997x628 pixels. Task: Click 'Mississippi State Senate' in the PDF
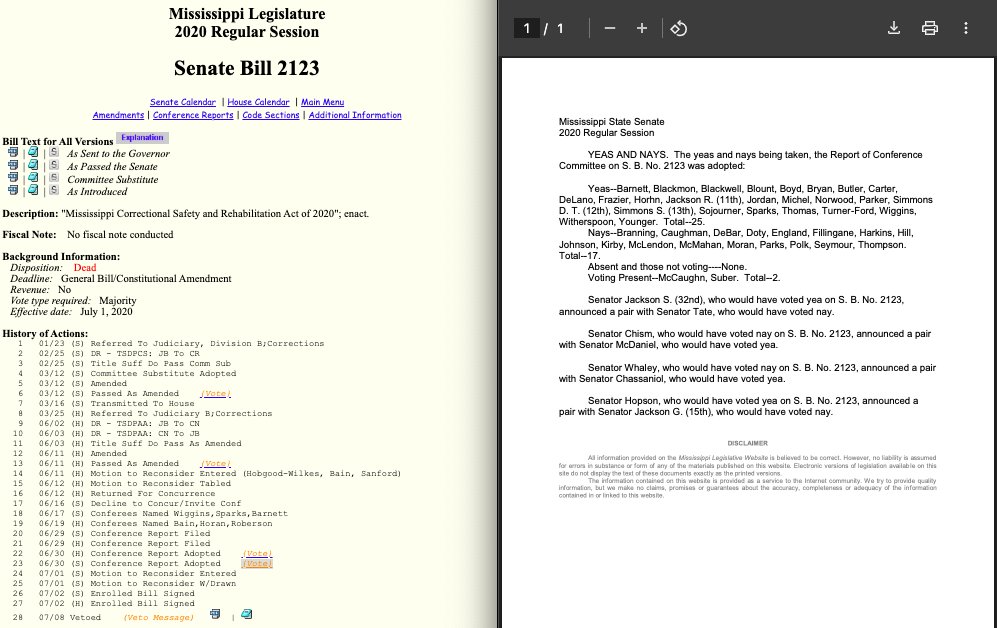click(612, 121)
